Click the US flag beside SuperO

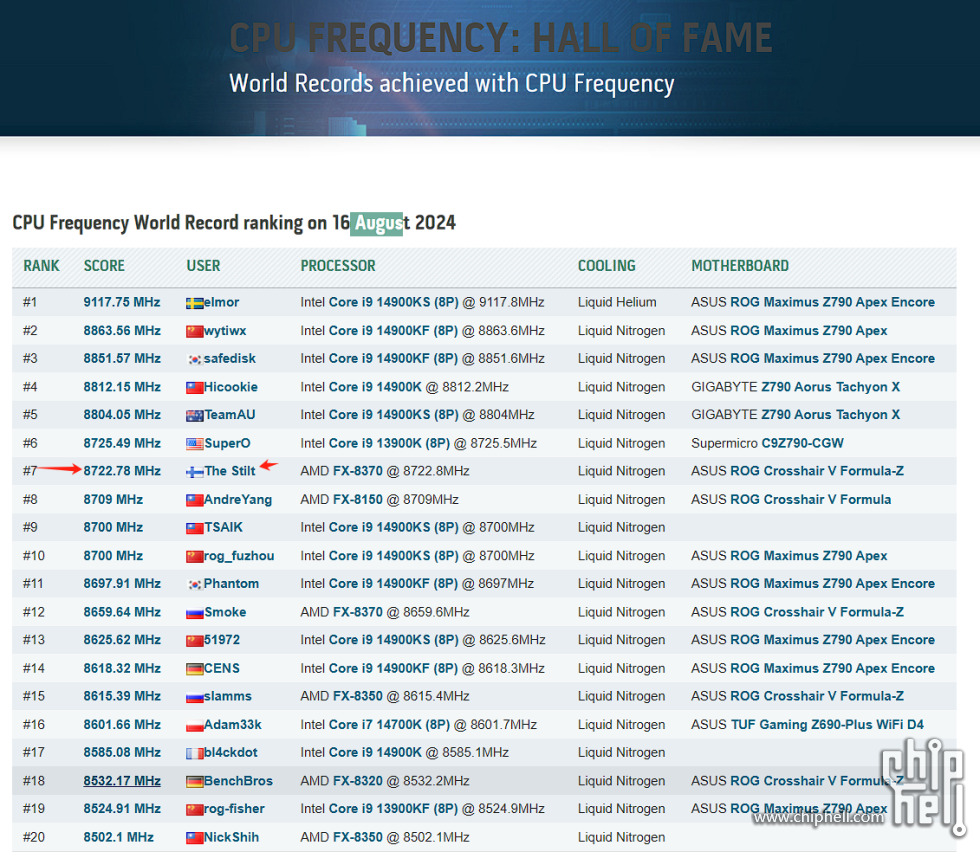coord(194,444)
